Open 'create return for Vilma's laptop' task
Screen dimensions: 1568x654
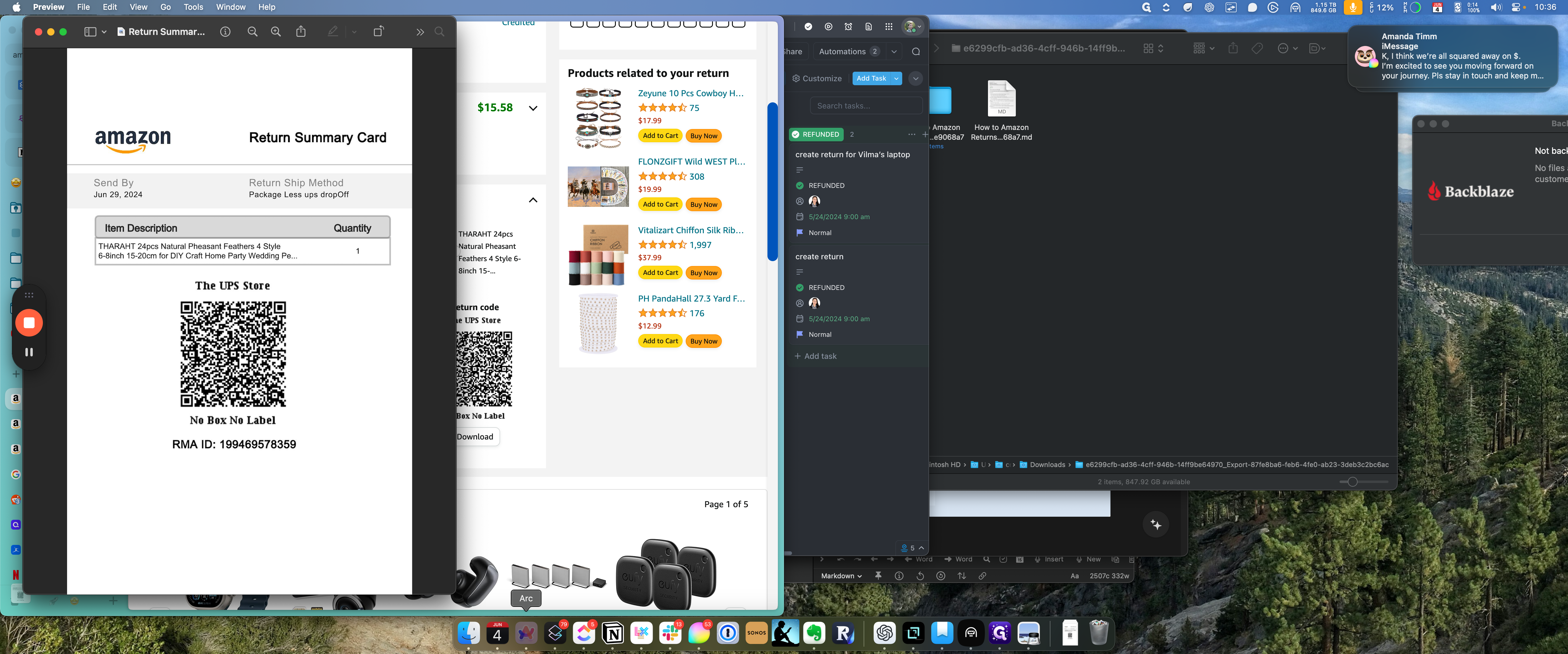pyautogui.click(x=852, y=155)
